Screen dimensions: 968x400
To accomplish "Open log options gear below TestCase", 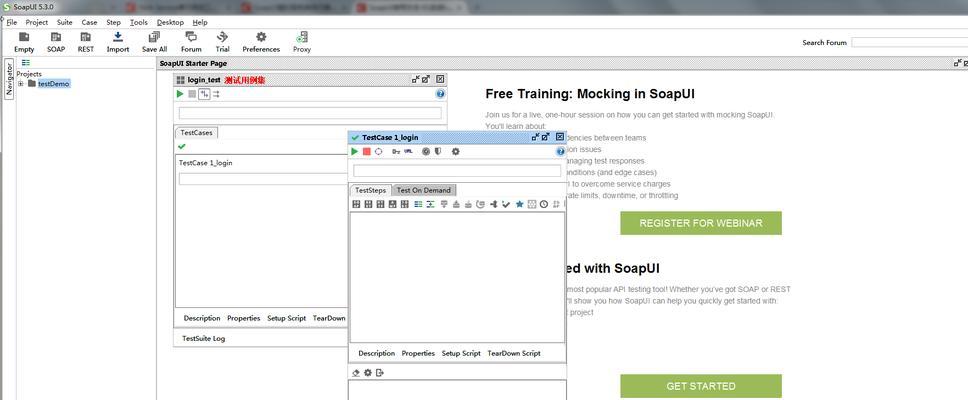I will [368, 373].
